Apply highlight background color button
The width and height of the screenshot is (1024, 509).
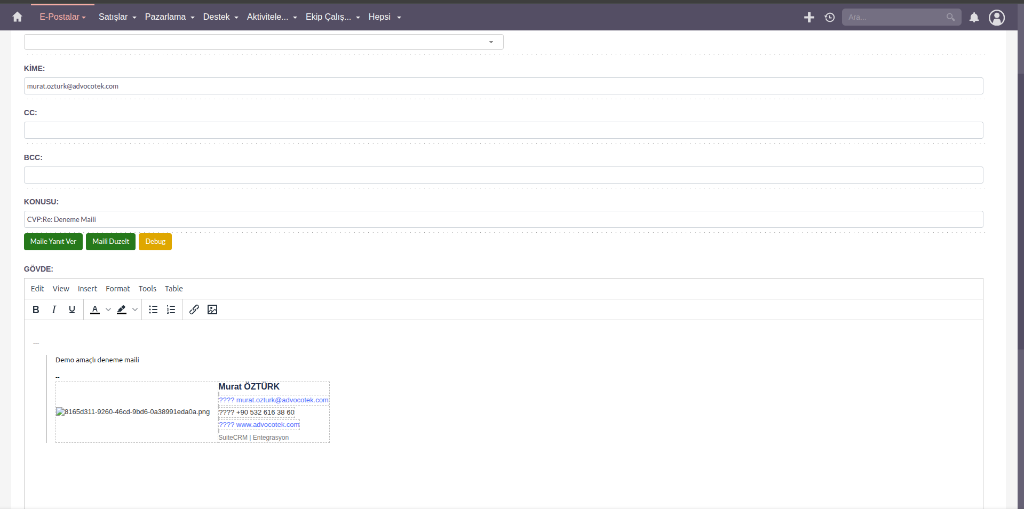pyautogui.click(x=121, y=310)
